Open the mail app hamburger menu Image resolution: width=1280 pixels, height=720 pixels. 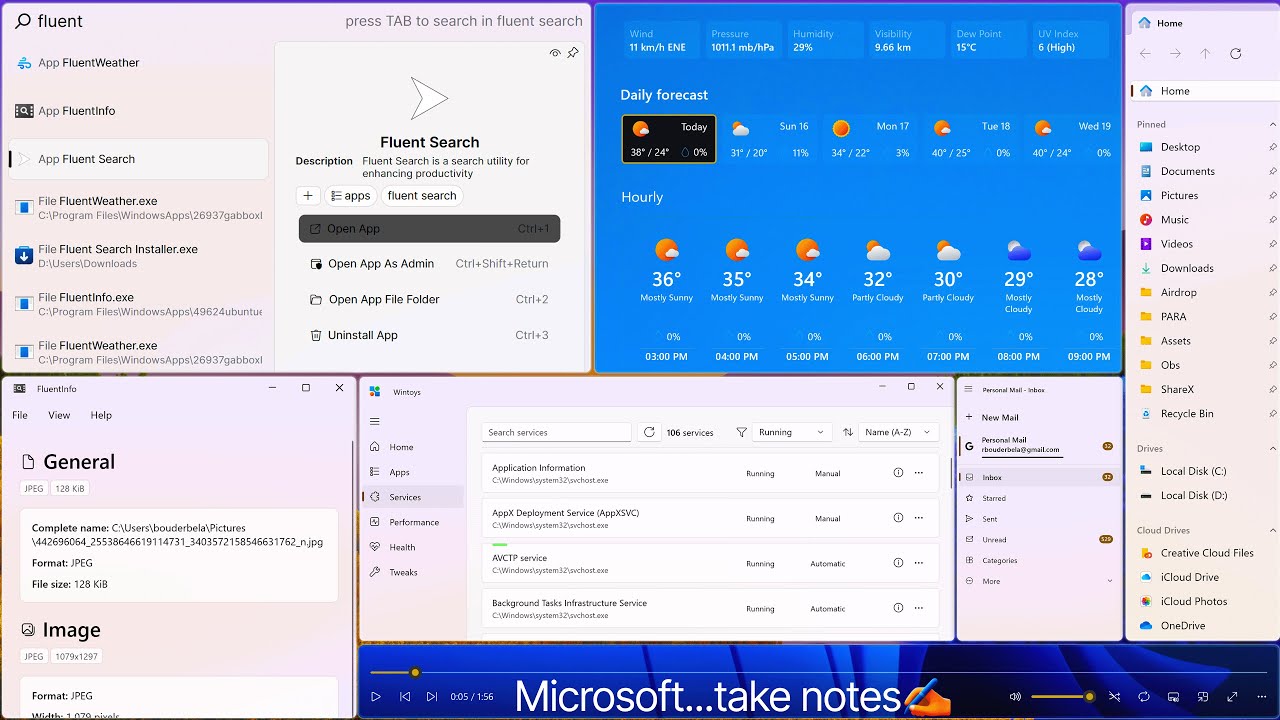pos(967,390)
